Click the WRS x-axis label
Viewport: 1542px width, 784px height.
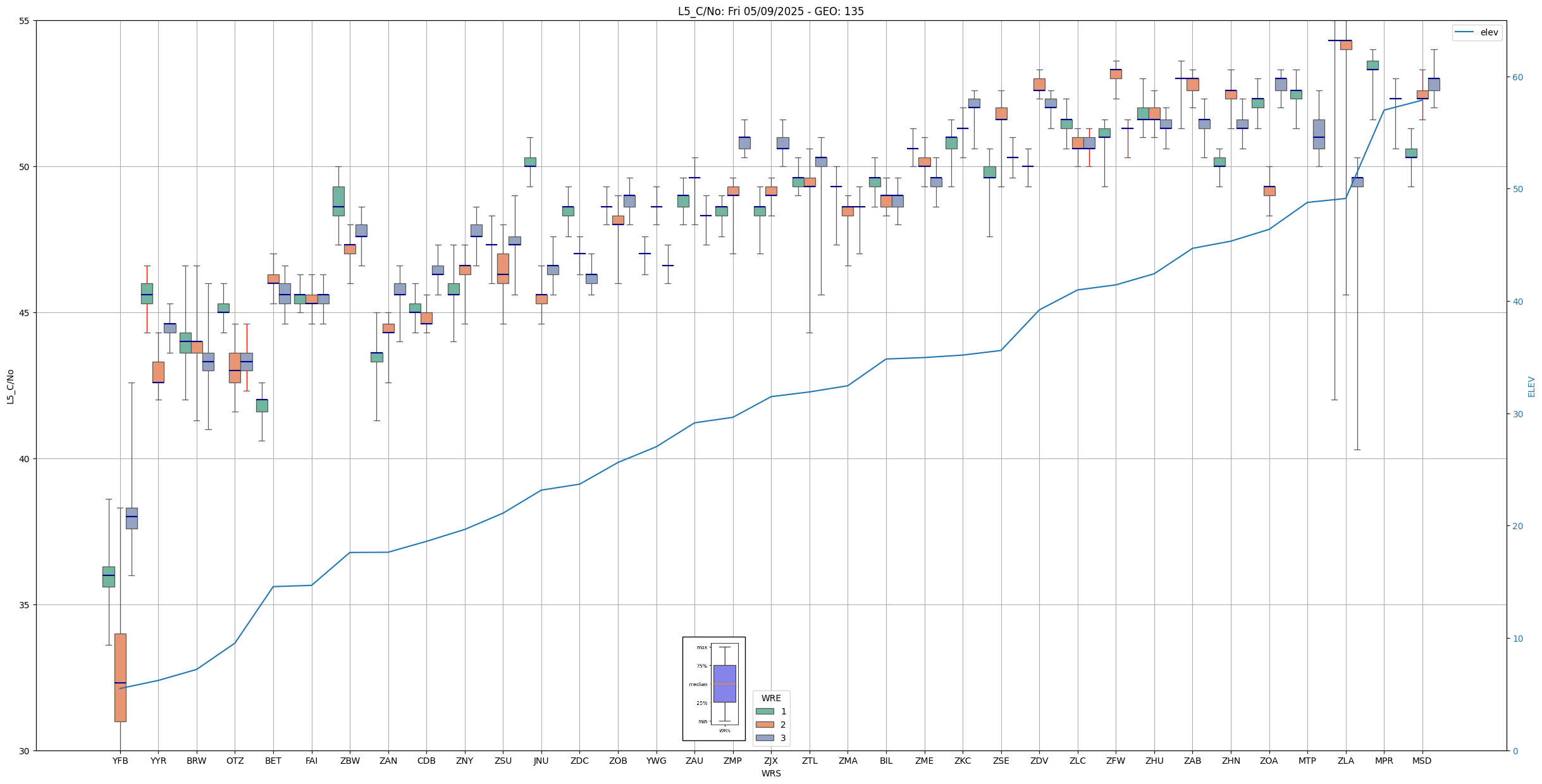click(770, 773)
